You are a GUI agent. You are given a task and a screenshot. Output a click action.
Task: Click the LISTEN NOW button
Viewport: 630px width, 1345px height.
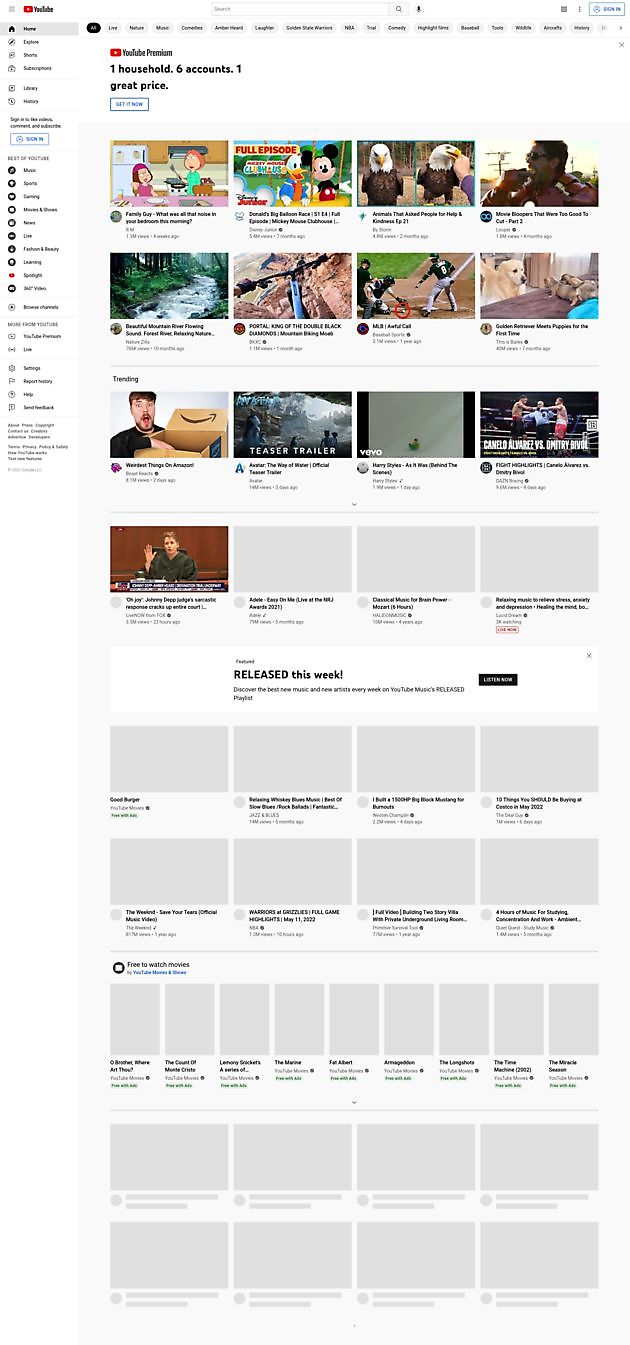click(x=498, y=679)
